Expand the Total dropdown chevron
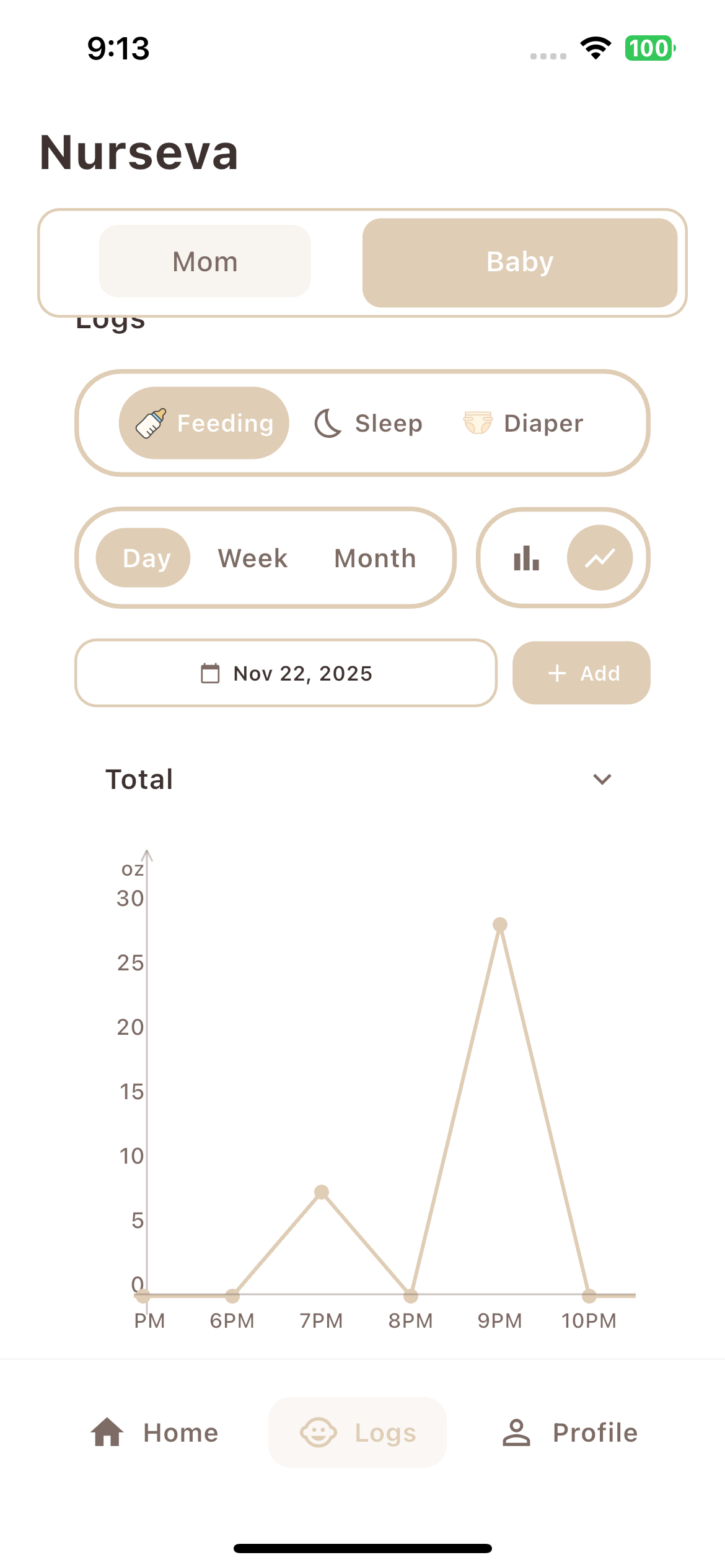 [x=602, y=779]
